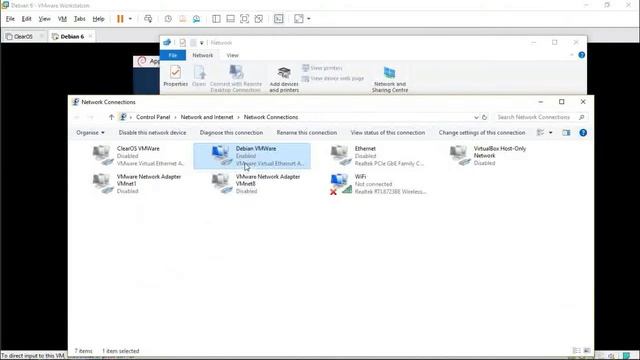640x360 pixels.
Task: Toggle the preview pane icon
Action: (x=566, y=133)
